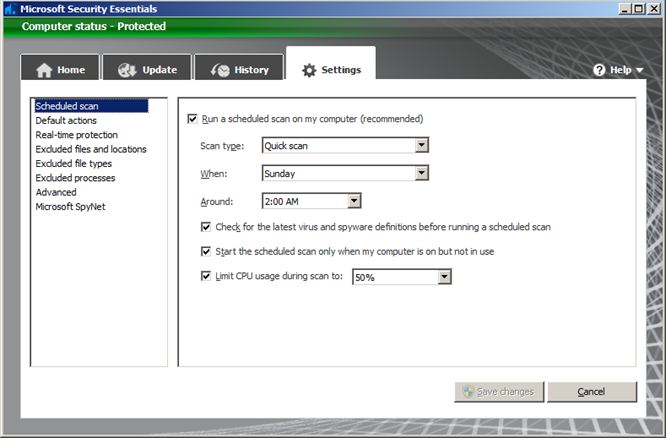This screenshot has width=668, height=445.
Task: Click the Save changes button
Action: (x=499, y=392)
